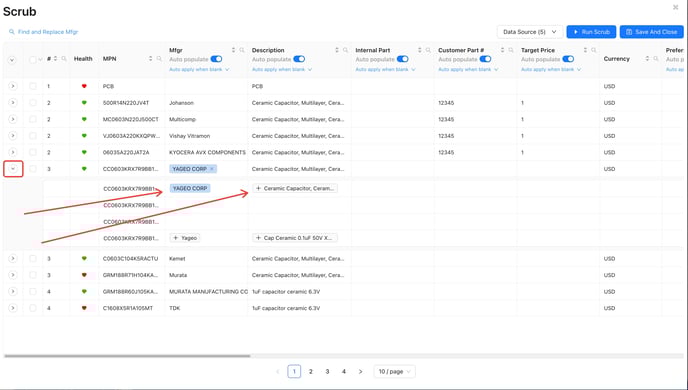The image size is (688, 390).
Task: Click health heart on Murata GRM188R71H104KA row
Action: click(84, 275)
